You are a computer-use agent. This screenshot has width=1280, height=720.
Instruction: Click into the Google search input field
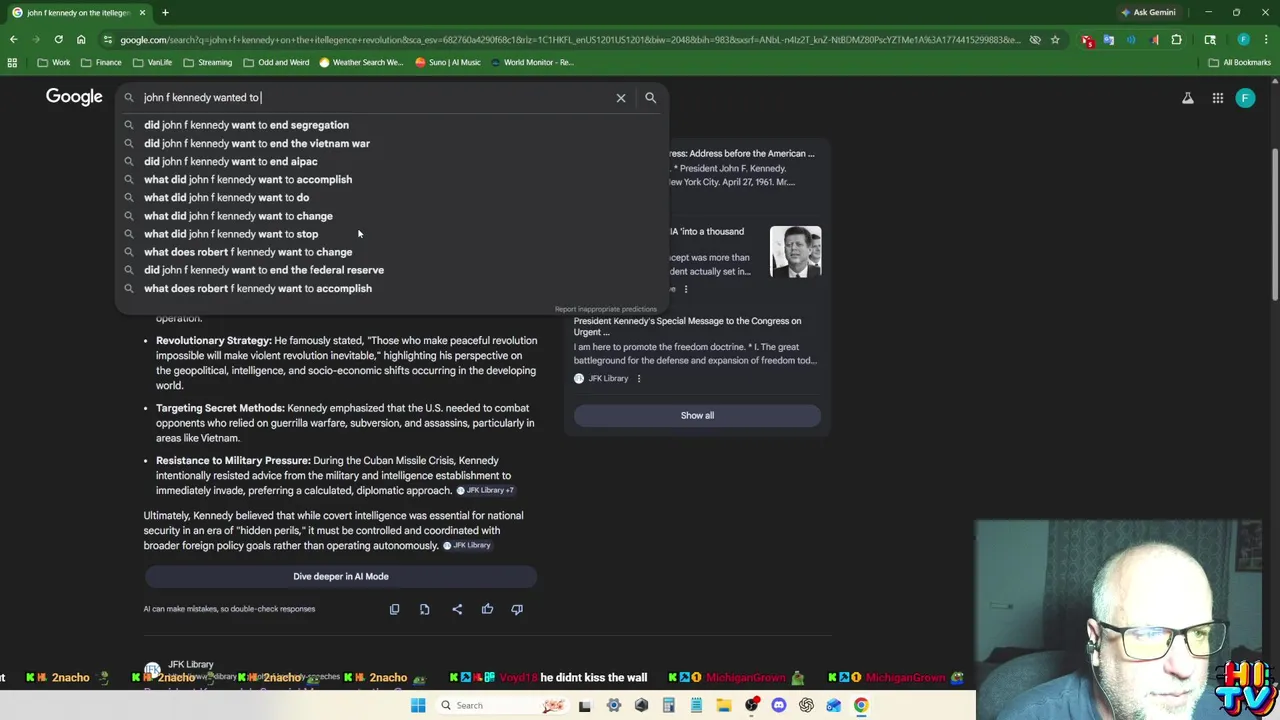[375, 97]
